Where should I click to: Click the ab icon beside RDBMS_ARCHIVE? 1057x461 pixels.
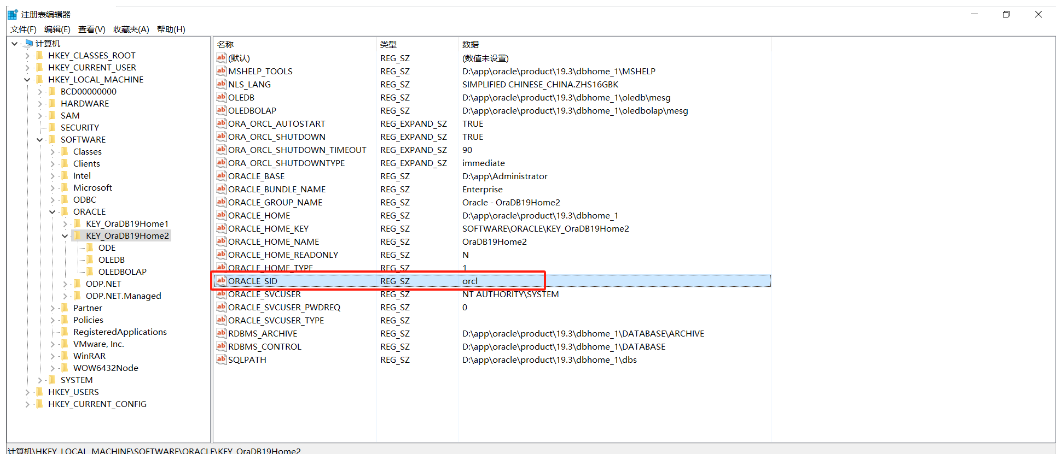tap(220, 334)
